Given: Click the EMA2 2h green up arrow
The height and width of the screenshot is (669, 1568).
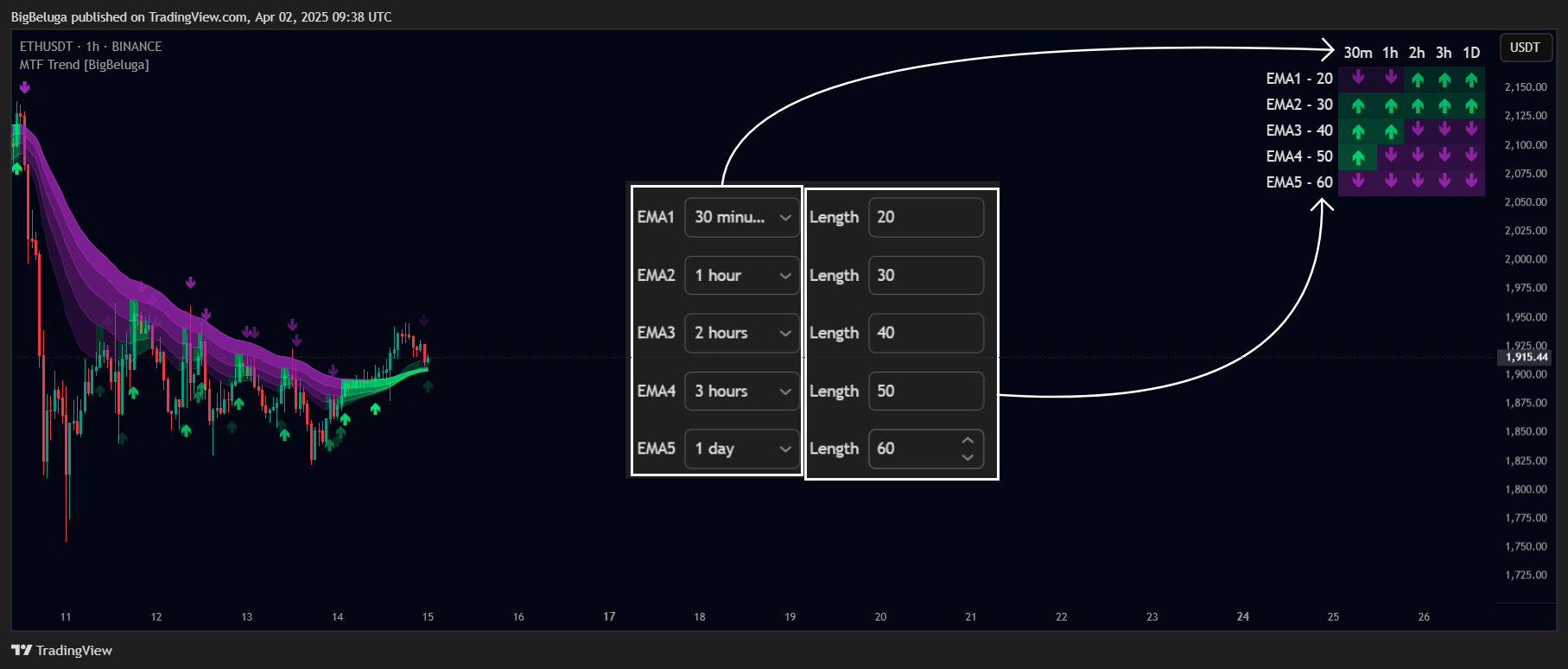Looking at the screenshot, I should 1418,106.
